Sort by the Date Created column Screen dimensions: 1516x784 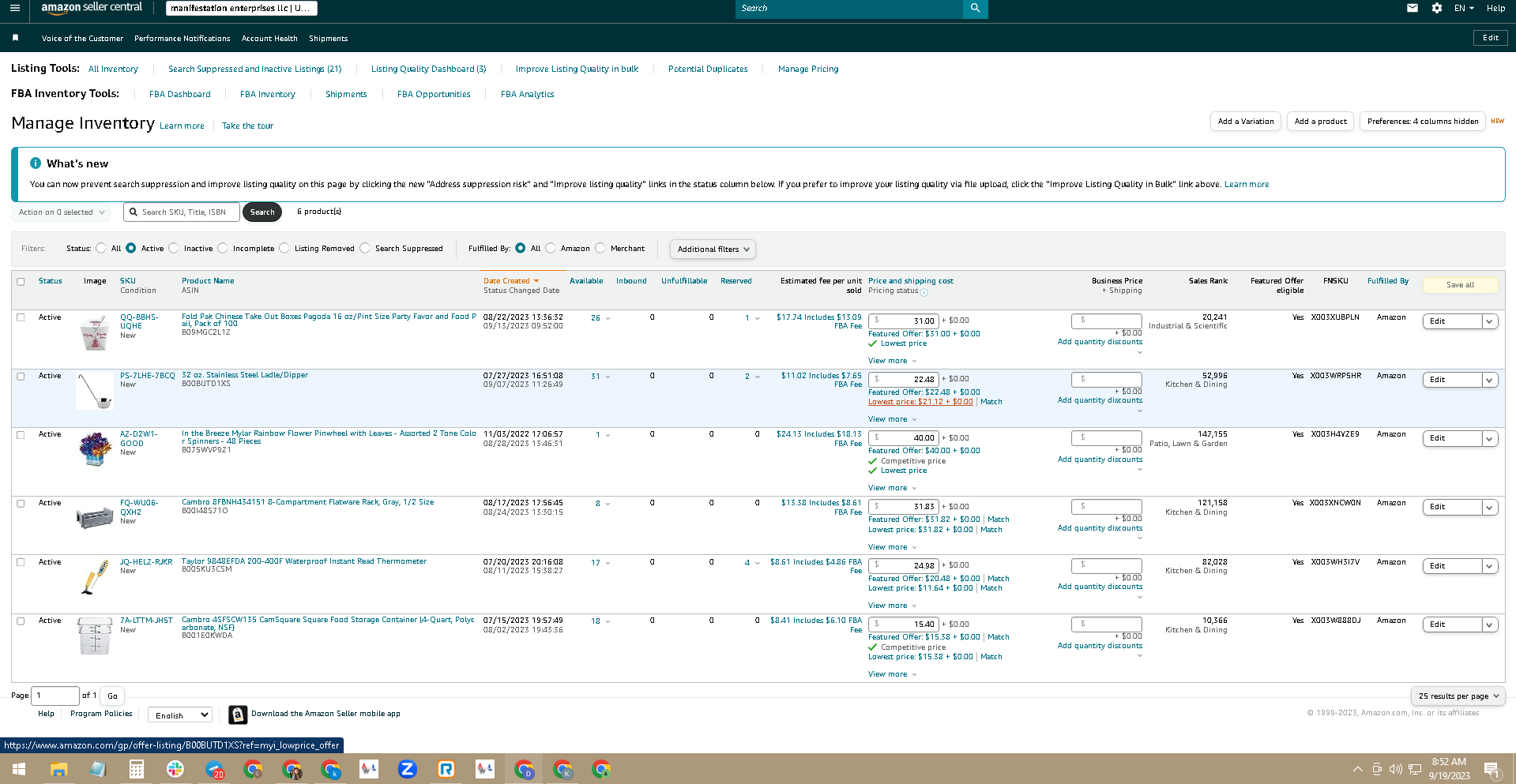[511, 281]
